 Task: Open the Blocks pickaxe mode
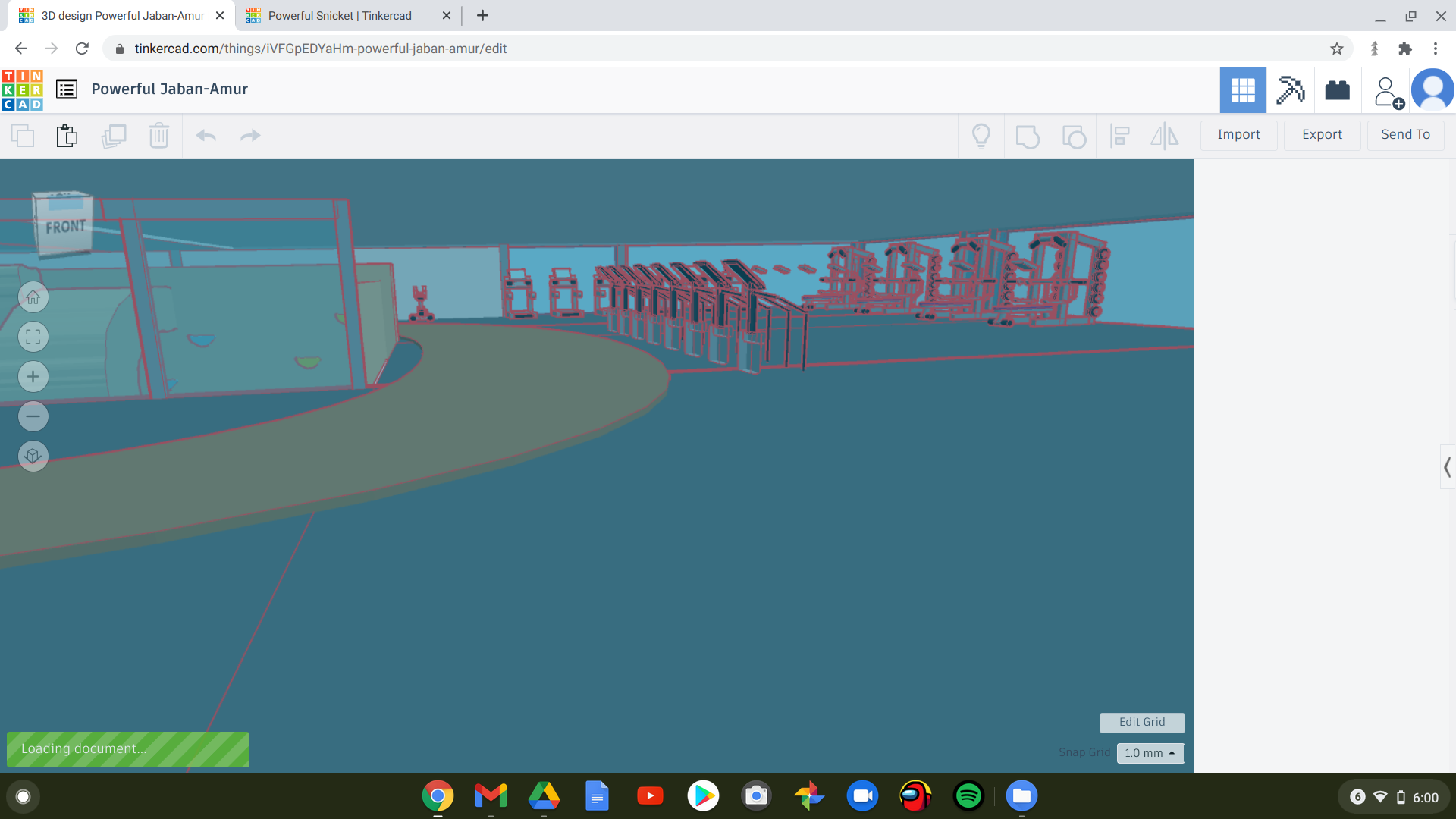coord(1290,90)
